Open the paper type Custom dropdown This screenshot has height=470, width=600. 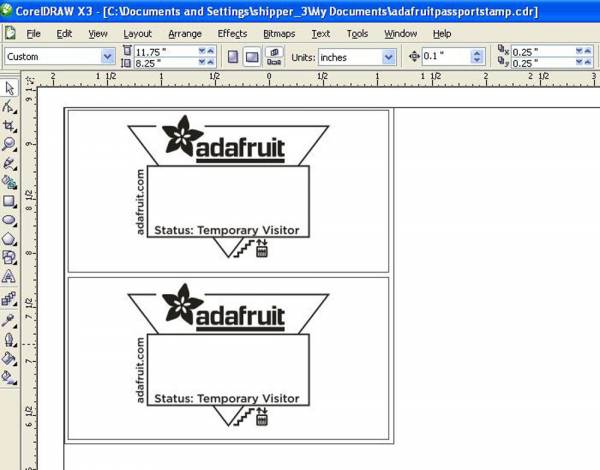pos(108,57)
